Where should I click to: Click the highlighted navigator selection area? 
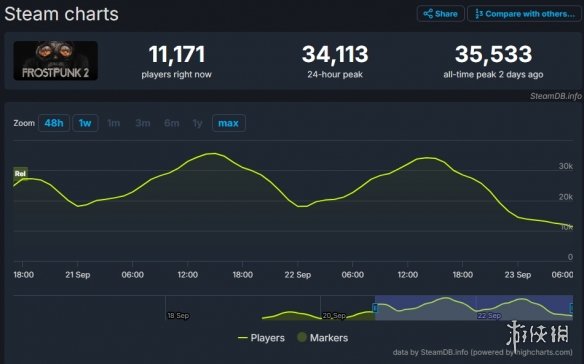474,308
